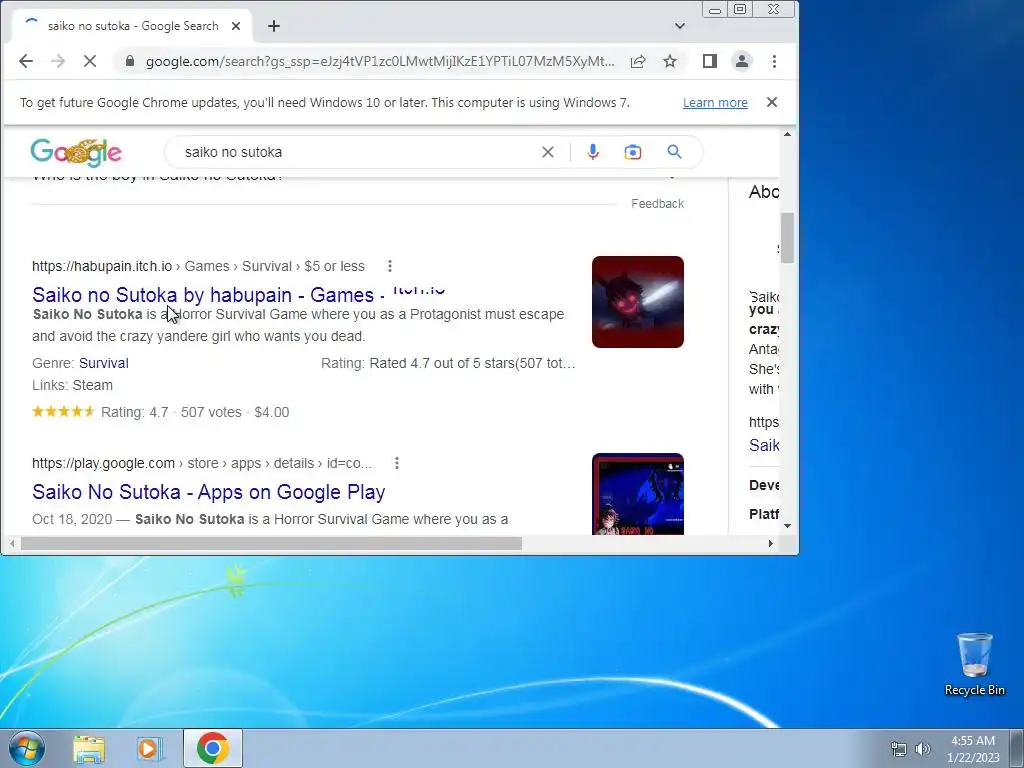Screen dimensions: 1024x768
Task: Click the site lock icon in address bar
Action: point(130,61)
